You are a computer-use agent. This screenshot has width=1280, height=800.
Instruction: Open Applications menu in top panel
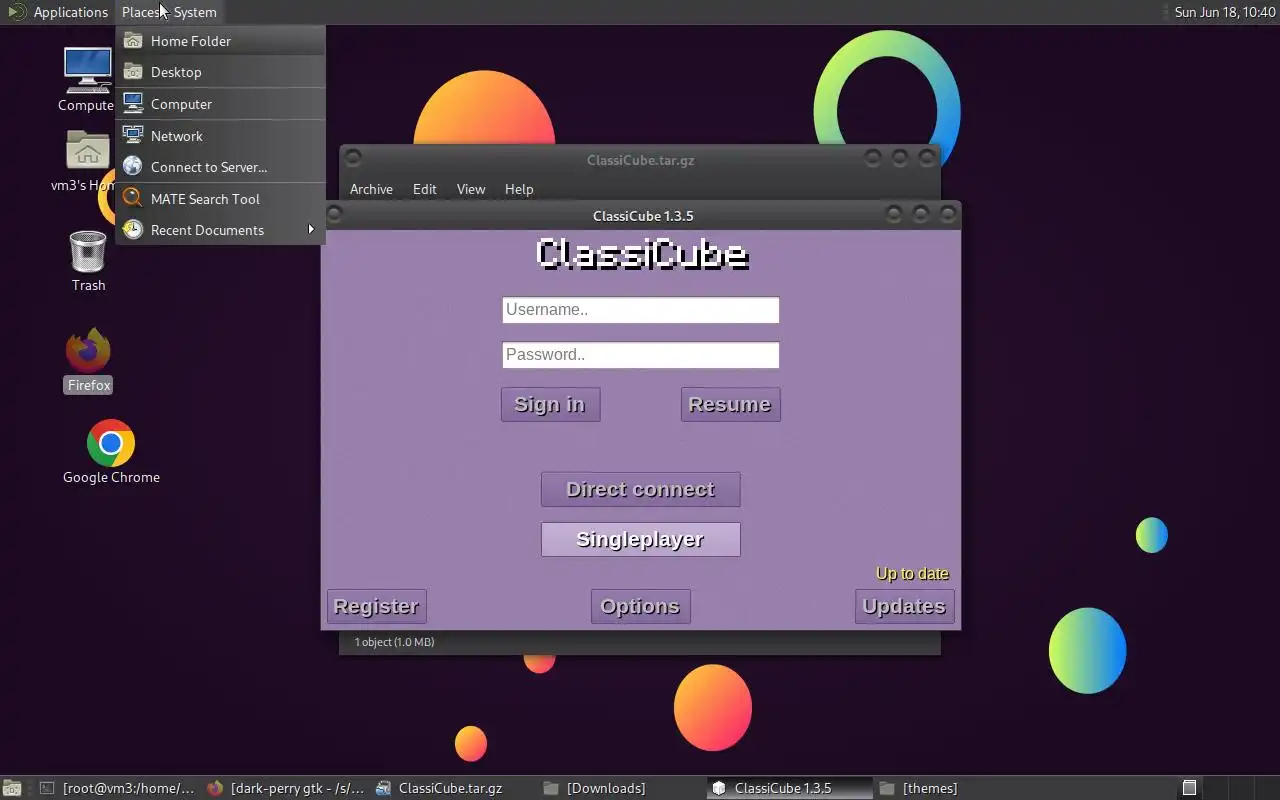[70, 12]
